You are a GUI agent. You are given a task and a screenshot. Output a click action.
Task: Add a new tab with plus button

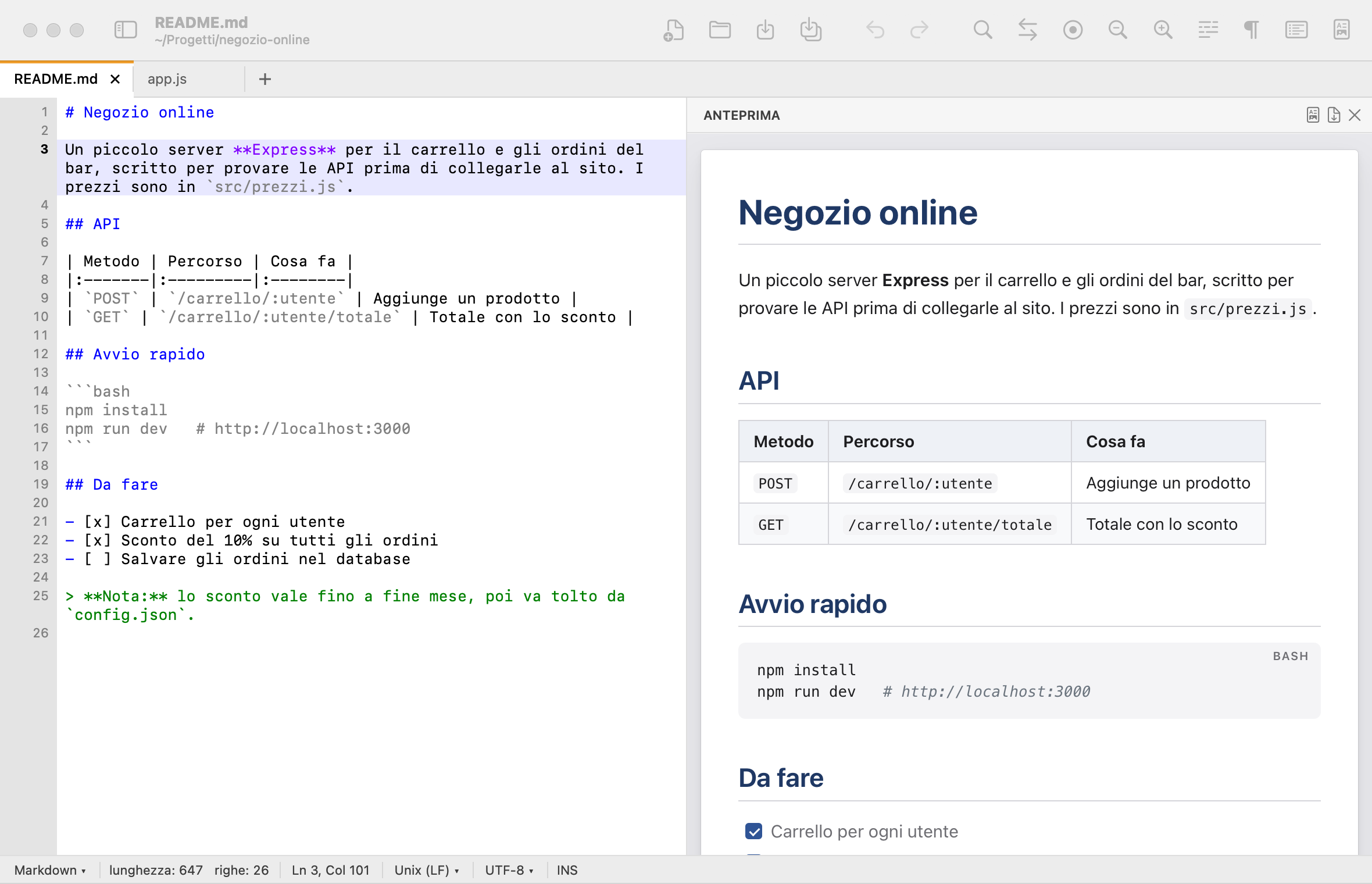[265, 79]
